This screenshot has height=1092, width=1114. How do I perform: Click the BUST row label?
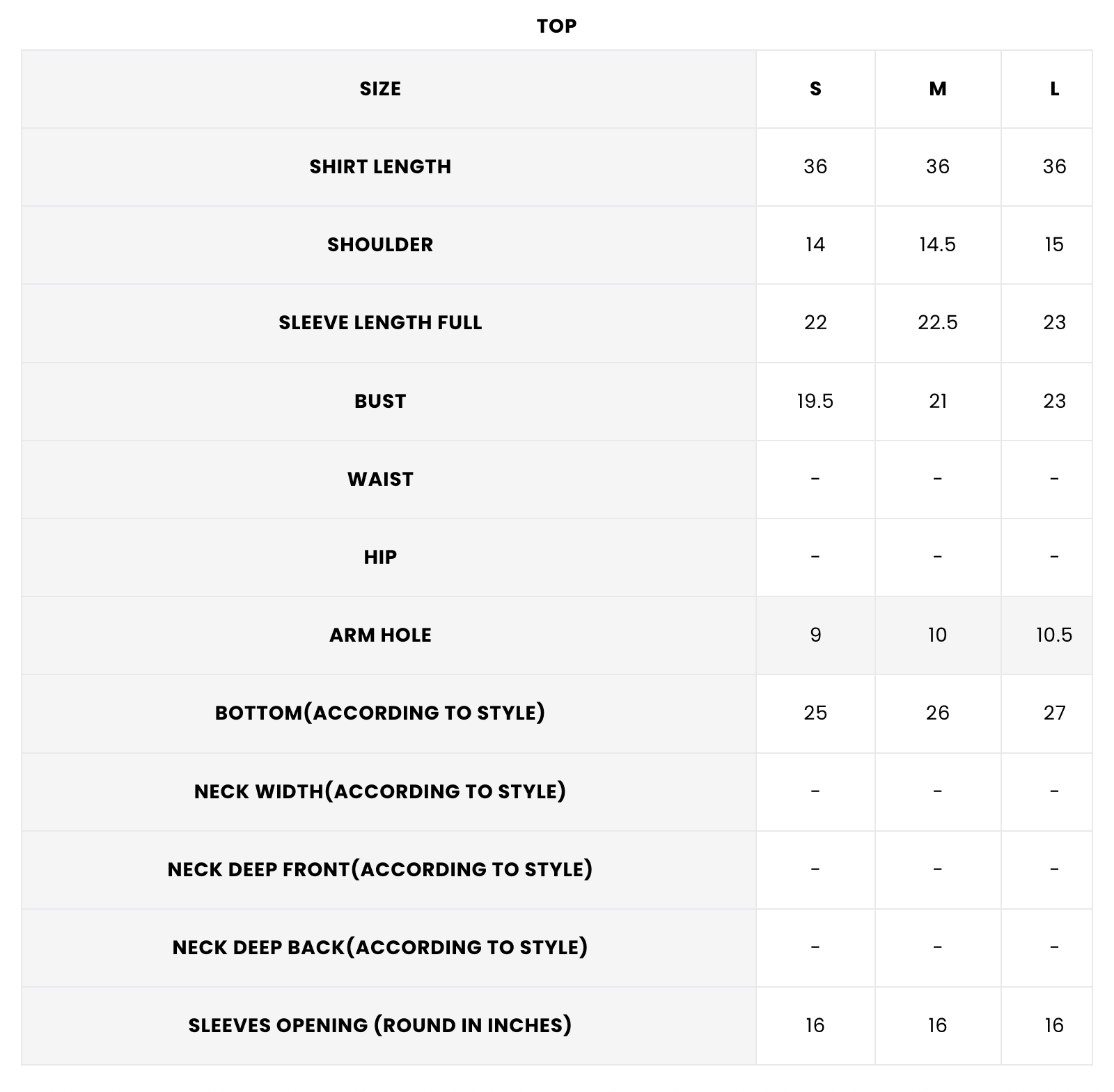(380, 401)
